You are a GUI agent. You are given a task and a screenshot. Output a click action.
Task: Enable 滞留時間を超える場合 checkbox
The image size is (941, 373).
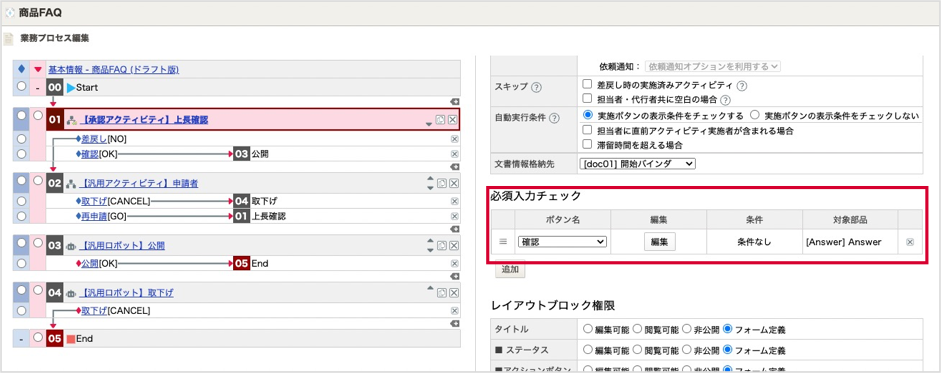point(588,144)
